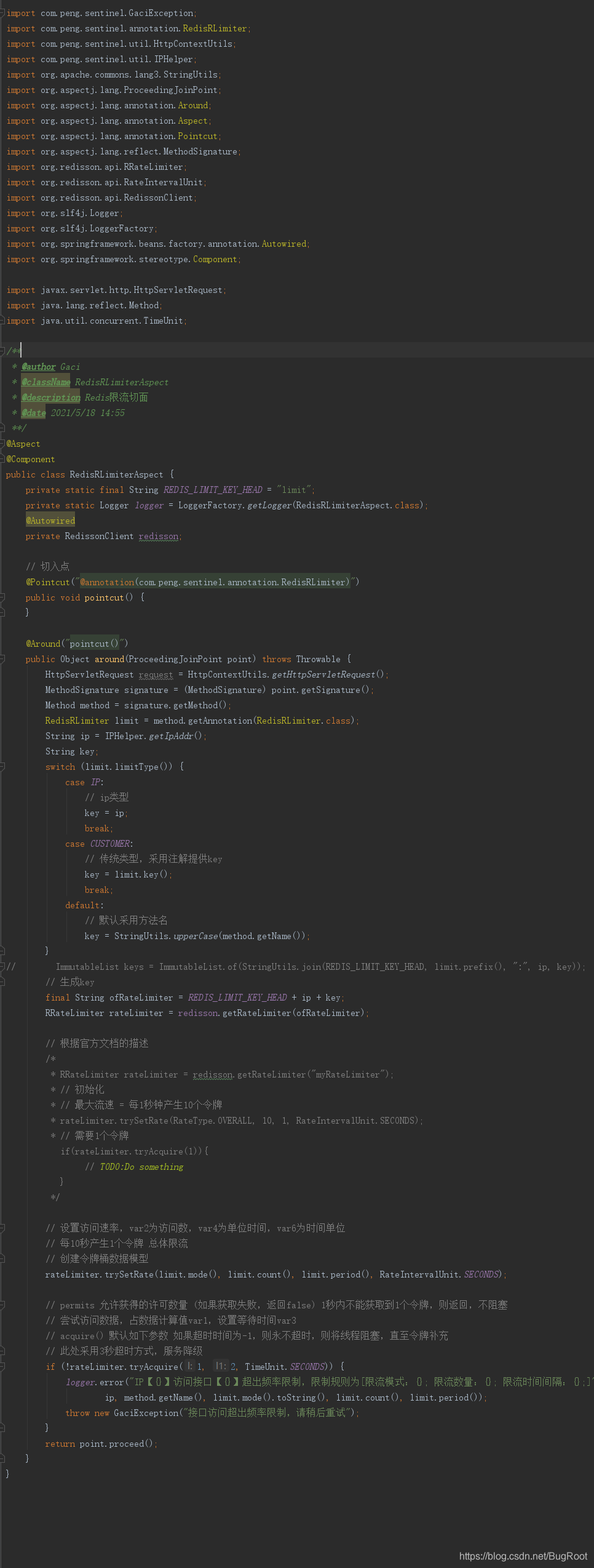This screenshot has width=594, height=1568.
Task: Click 'tryAcquire' in the if condition
Action: [154, 1366]
